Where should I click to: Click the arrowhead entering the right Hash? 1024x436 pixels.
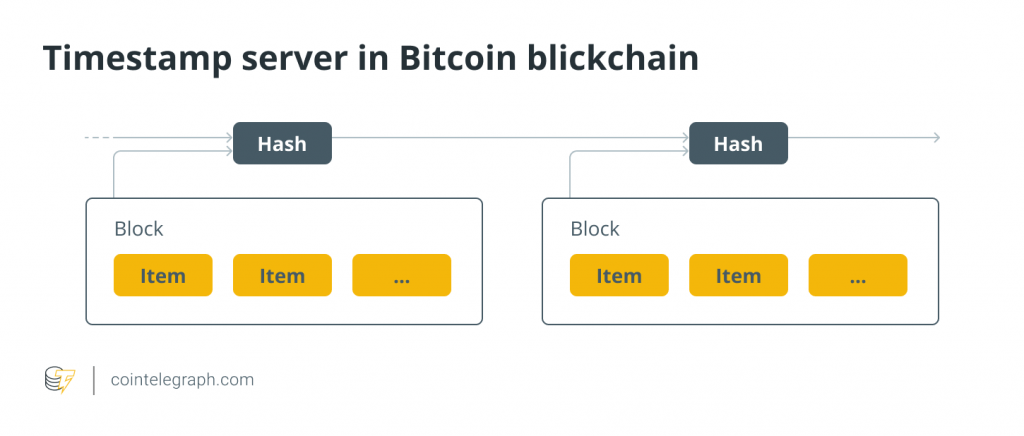click(x=683, y=152)
